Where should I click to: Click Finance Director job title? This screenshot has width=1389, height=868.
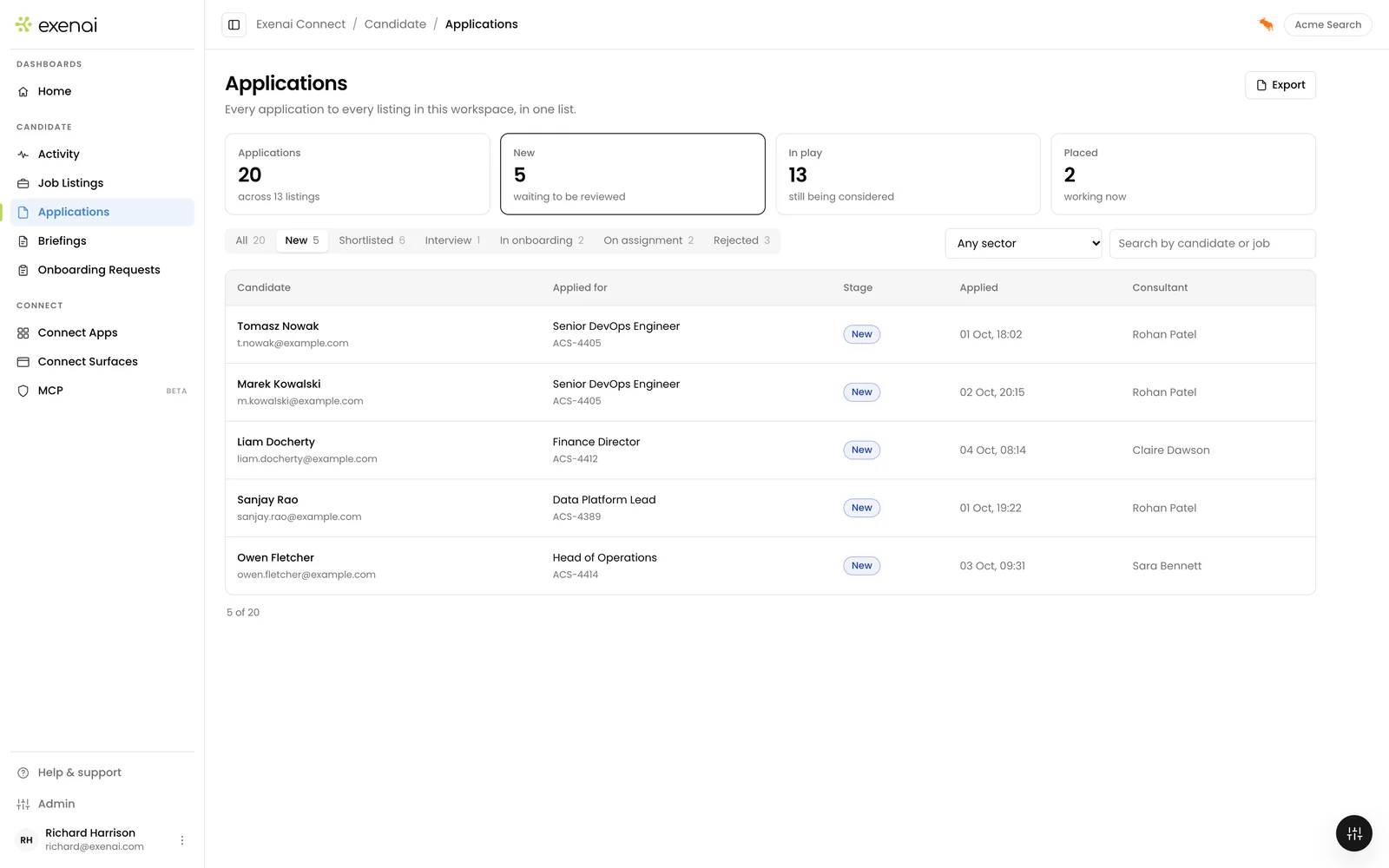(596, 442)
